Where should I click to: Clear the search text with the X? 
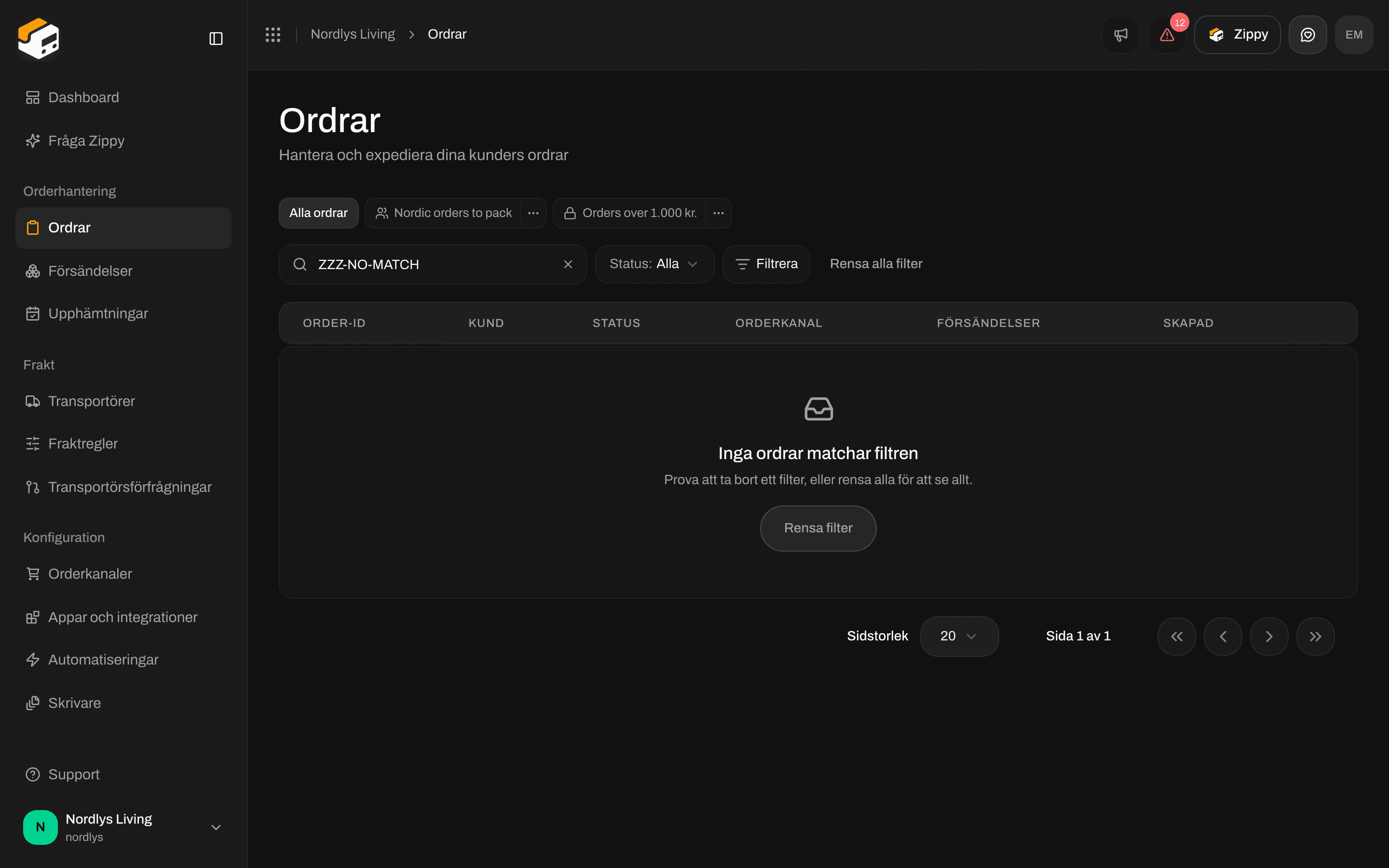568,264
